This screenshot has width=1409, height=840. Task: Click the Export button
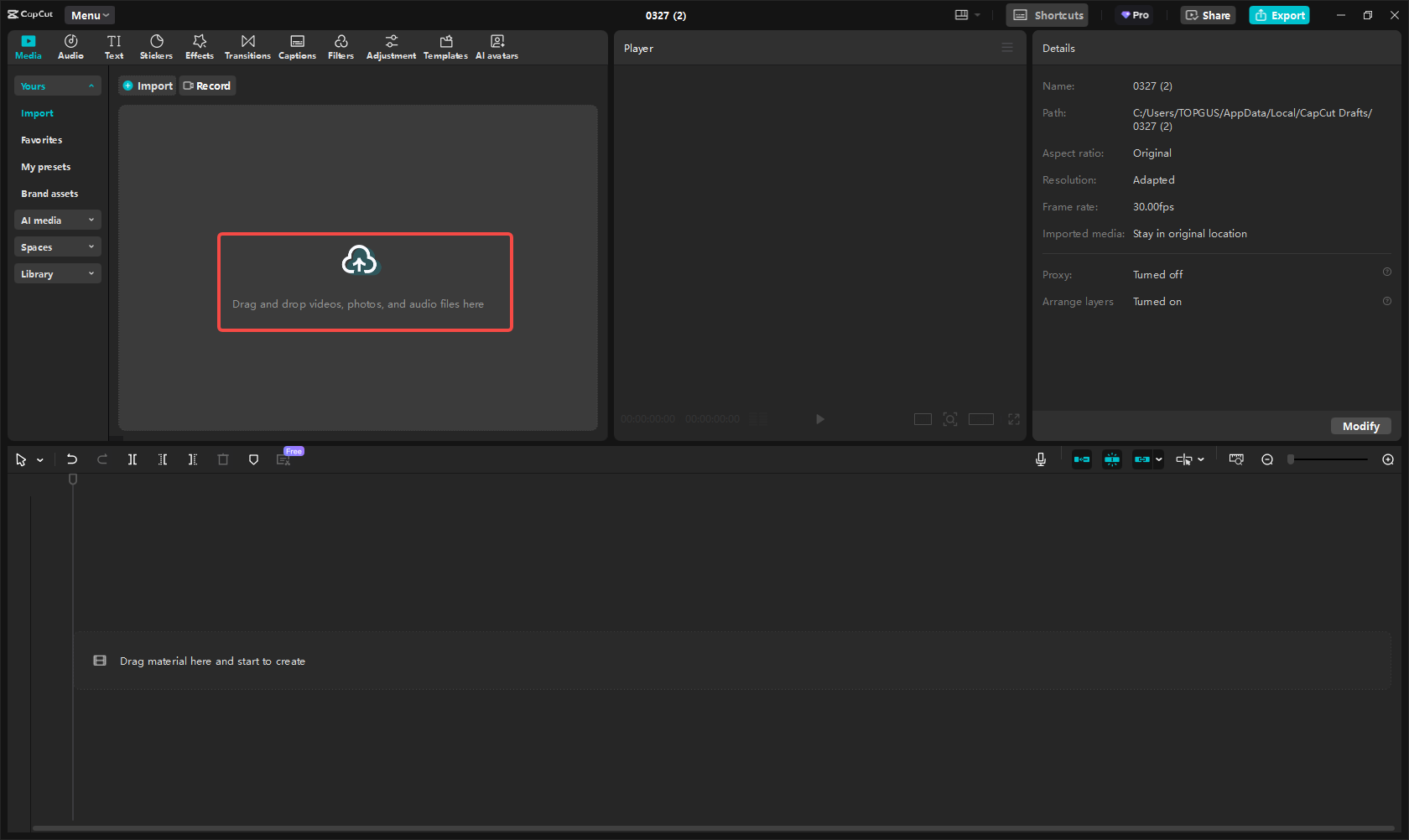click(1279, 15)
